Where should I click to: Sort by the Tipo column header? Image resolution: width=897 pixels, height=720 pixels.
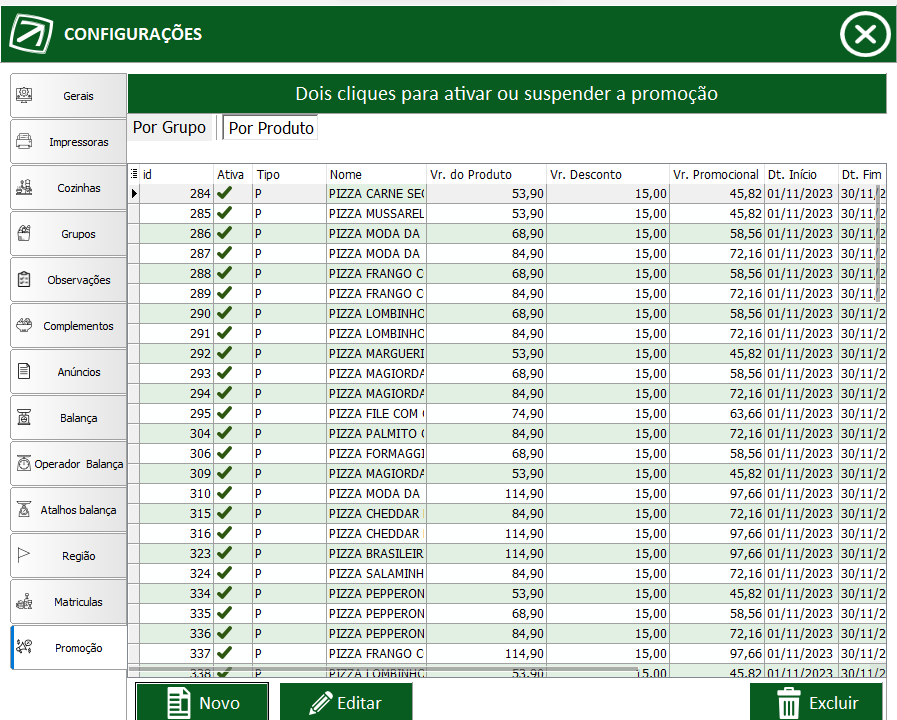click(x=289, y=174)
